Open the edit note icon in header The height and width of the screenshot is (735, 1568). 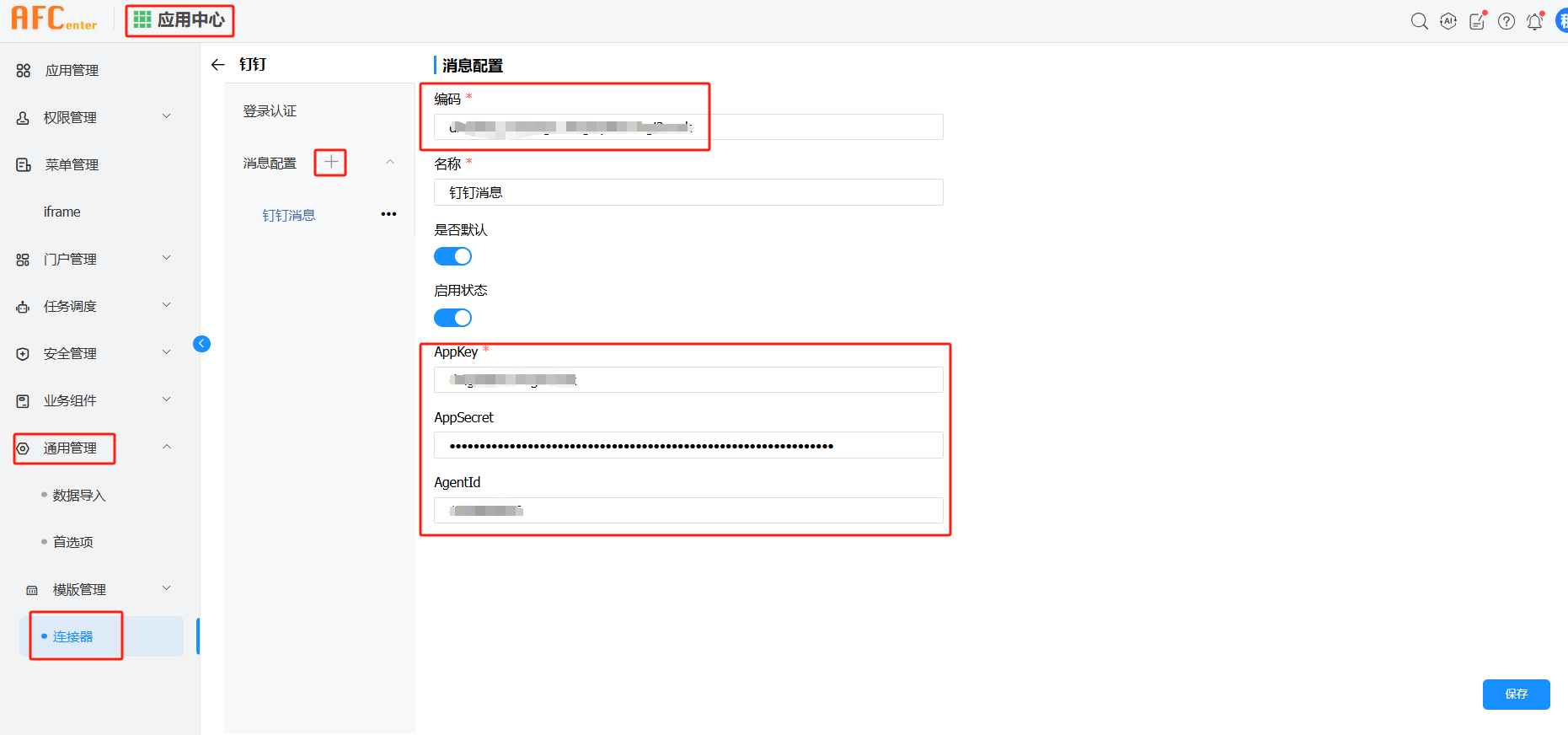coord(1477,21)
